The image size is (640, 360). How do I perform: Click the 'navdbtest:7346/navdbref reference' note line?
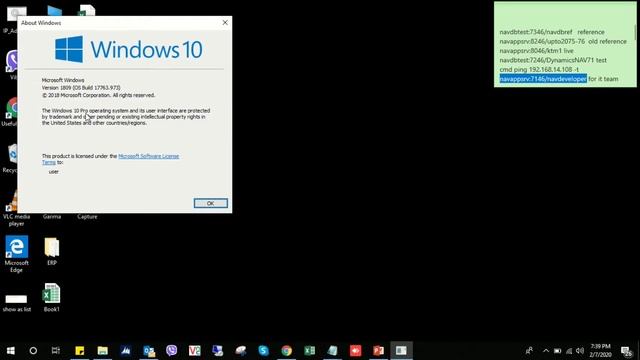[552, 32]
